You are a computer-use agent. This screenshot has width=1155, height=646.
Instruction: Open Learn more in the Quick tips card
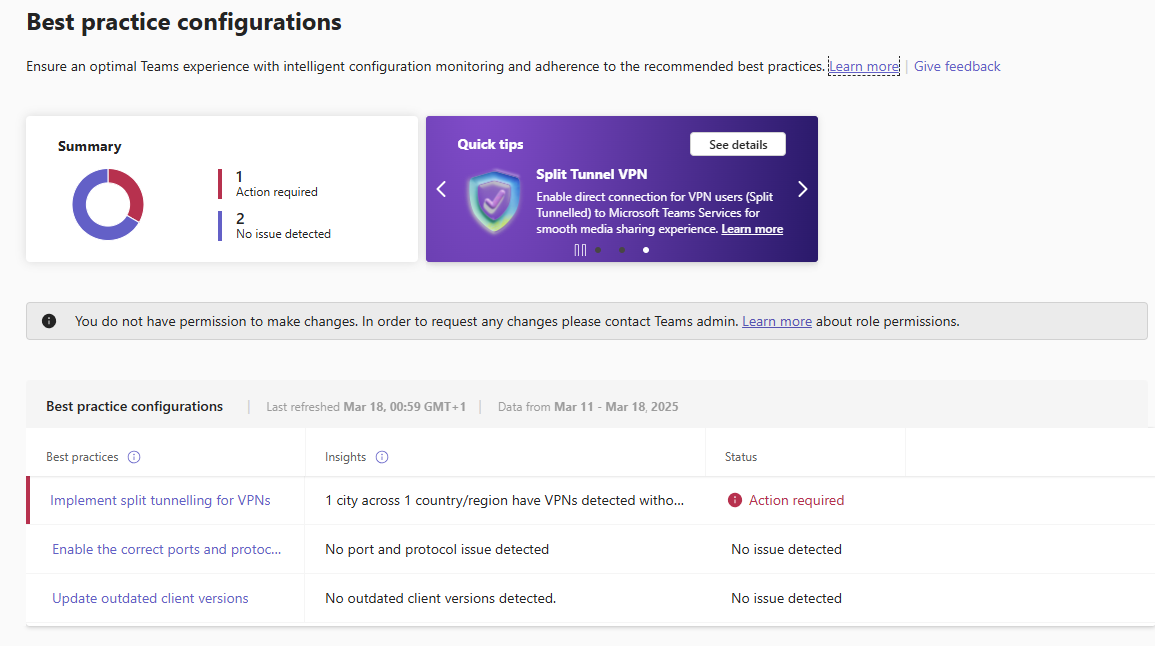coord(752,229)
